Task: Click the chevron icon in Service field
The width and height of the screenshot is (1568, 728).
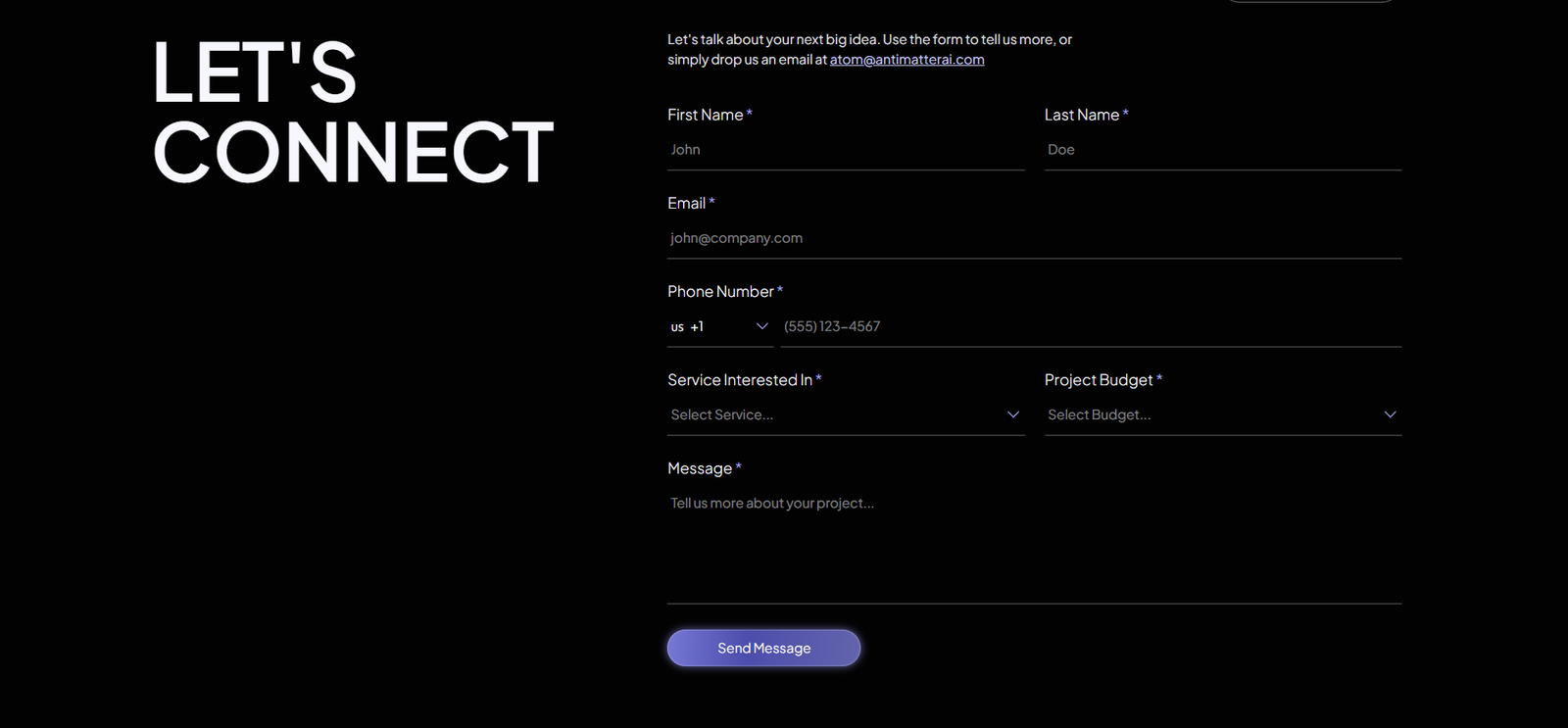Action: [1013, 414]
